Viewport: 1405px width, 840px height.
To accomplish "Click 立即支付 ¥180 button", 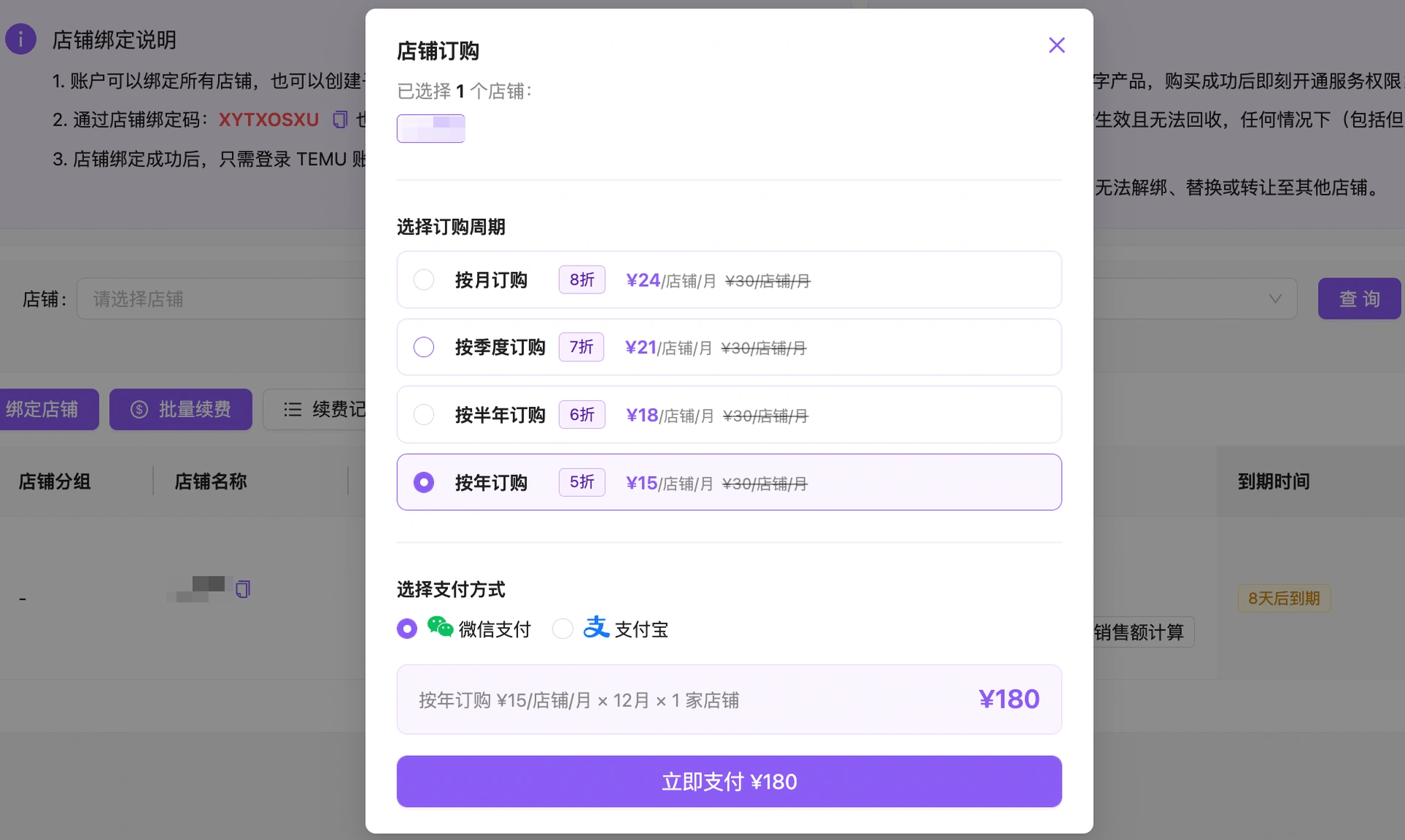I will (729, 781).
